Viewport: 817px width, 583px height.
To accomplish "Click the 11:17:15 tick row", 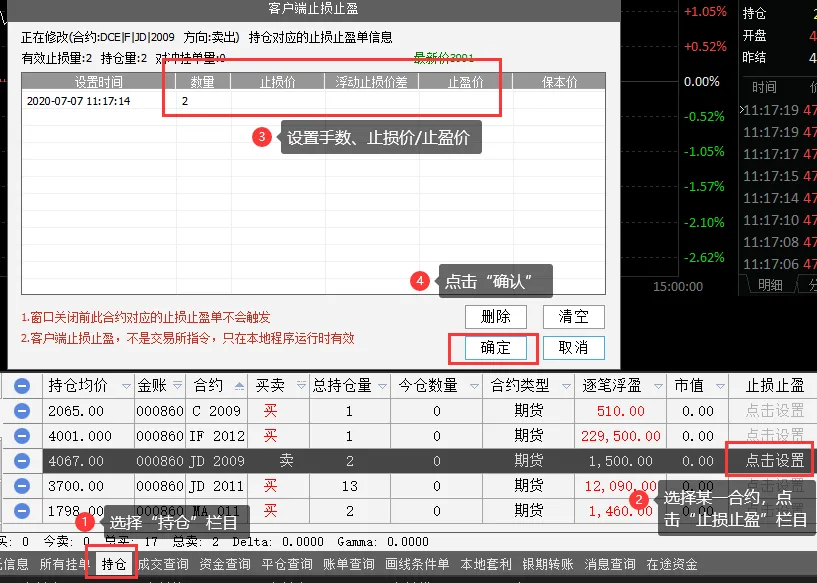I will pos(778,176).
